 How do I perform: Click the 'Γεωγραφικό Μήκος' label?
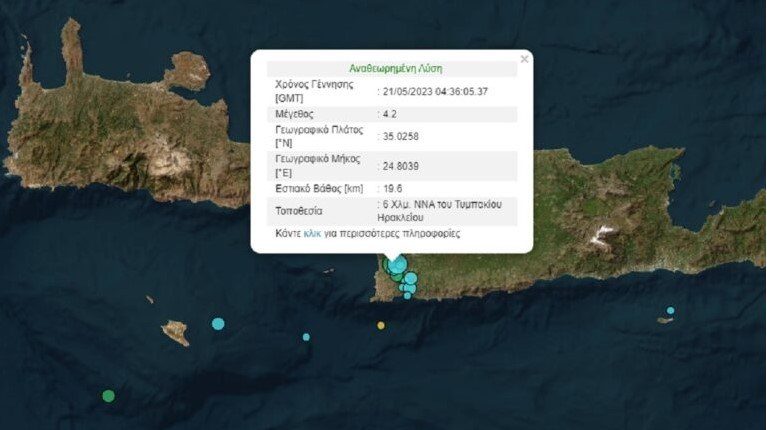point(317,158)
